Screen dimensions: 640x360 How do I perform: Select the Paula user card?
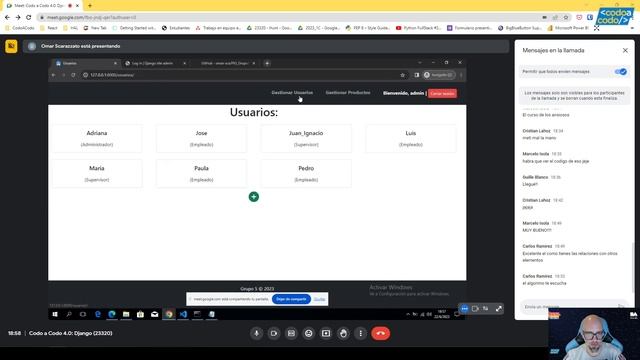coord(201,173)
